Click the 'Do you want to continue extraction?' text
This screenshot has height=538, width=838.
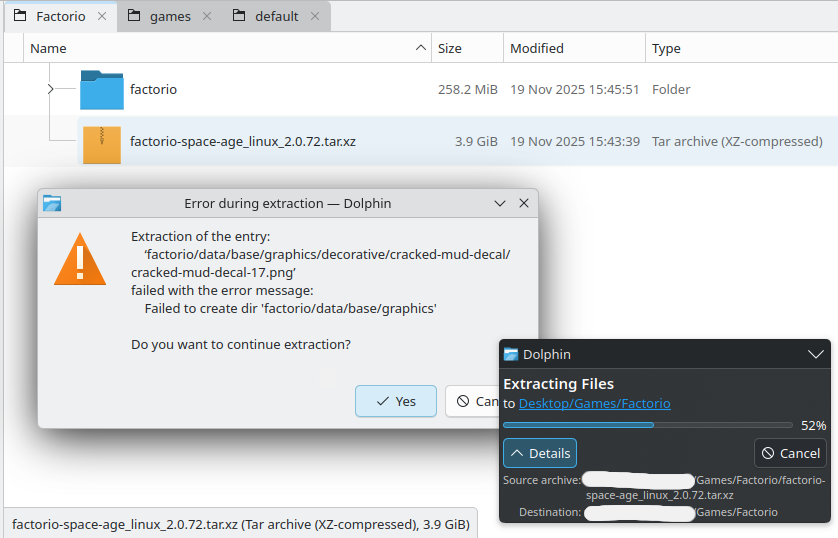[241, 345]
